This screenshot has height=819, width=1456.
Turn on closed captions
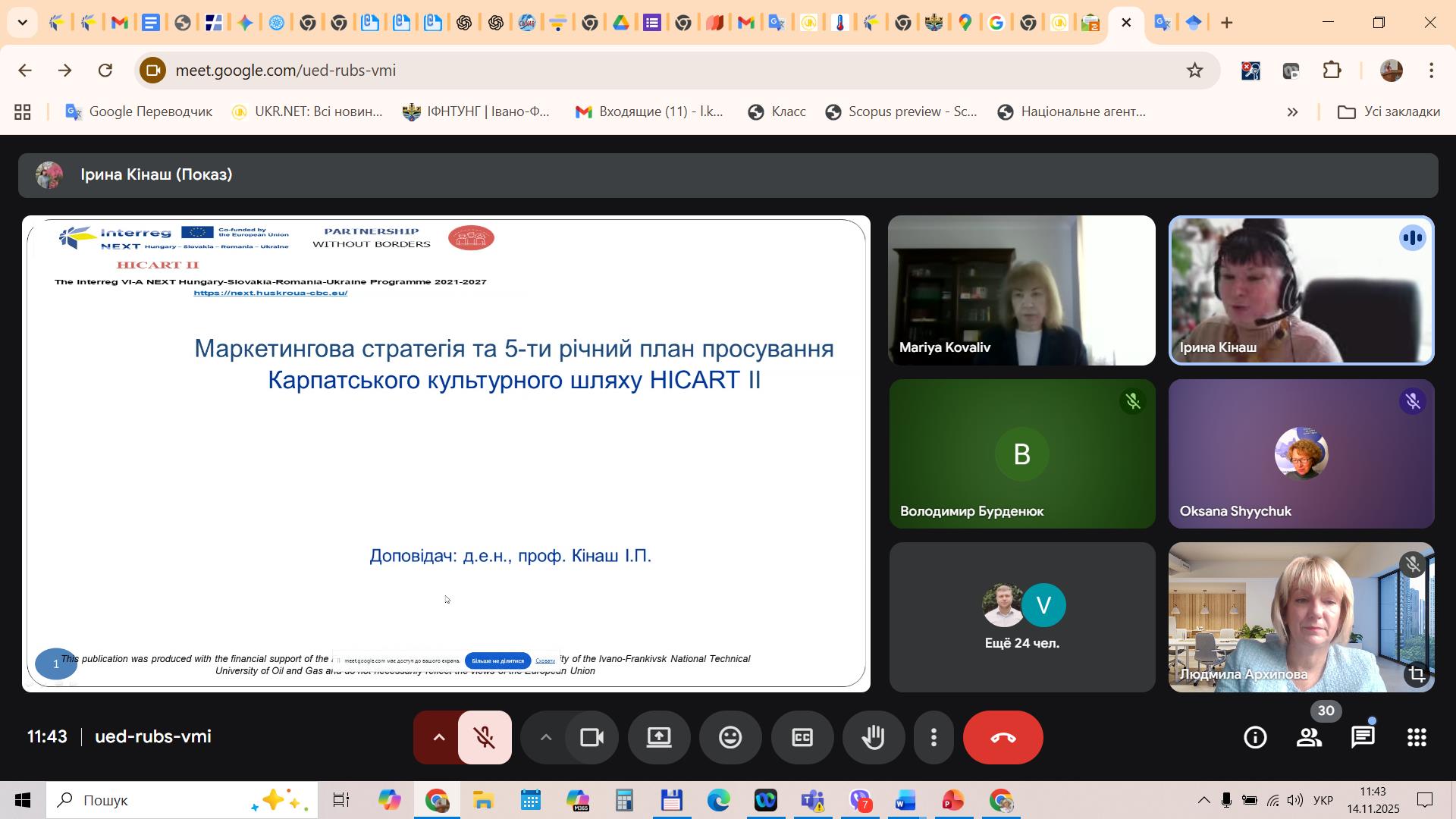(x=802, y=738)
